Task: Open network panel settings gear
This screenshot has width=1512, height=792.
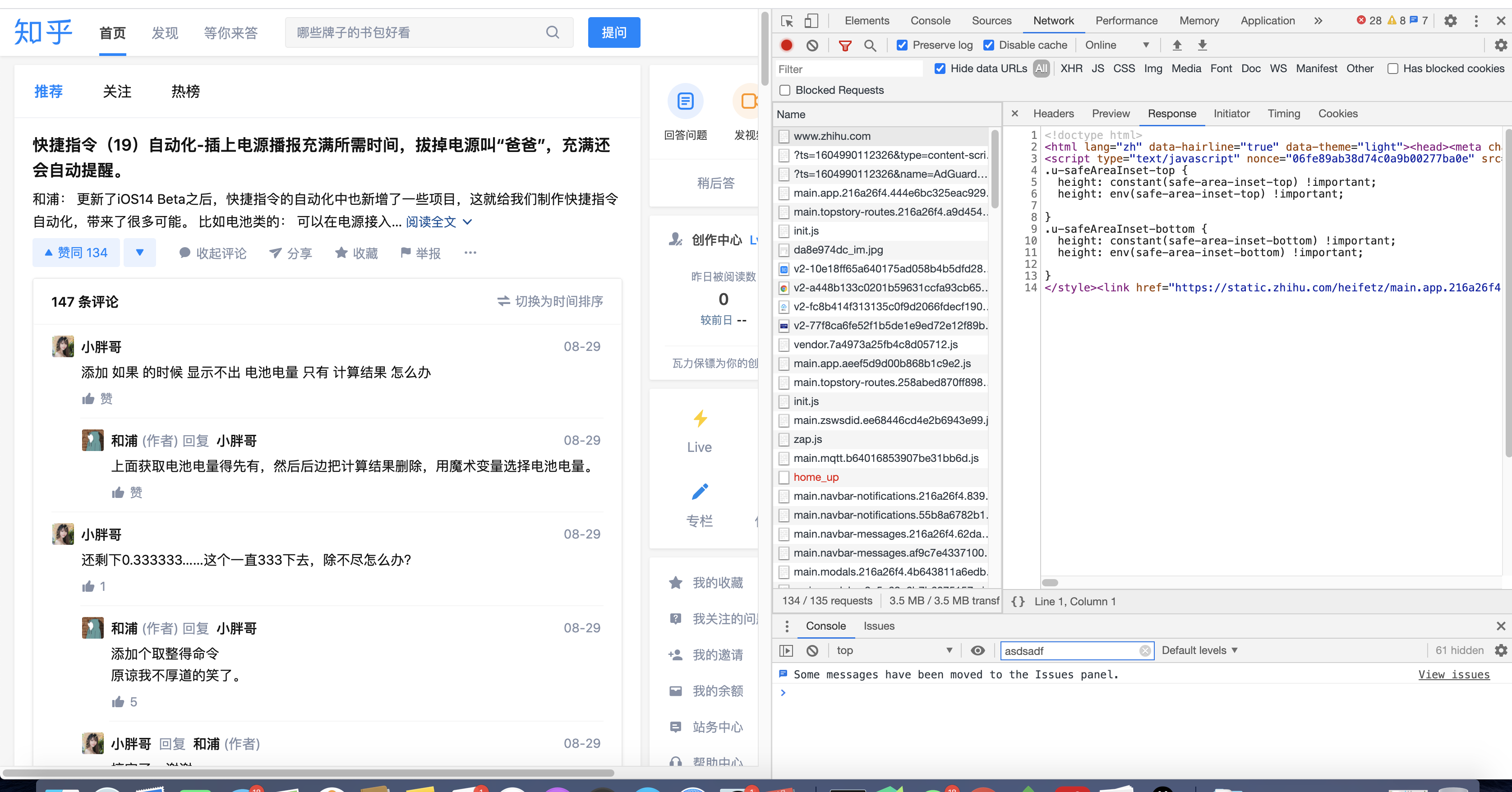Action: 1500,45
